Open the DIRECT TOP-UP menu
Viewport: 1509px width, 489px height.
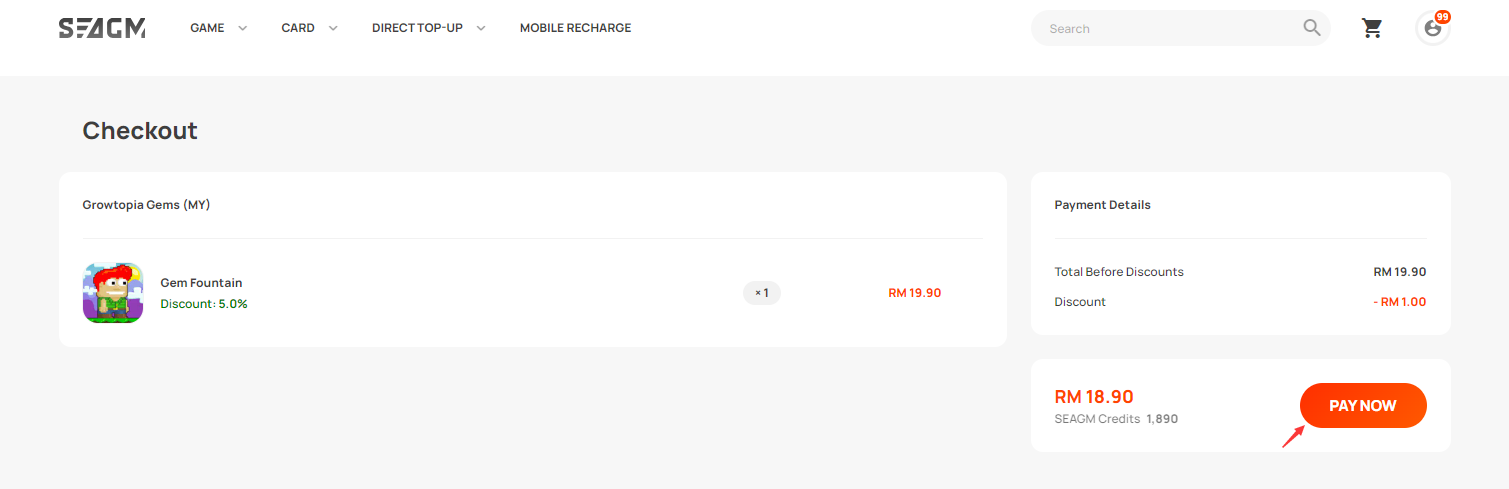417,28
